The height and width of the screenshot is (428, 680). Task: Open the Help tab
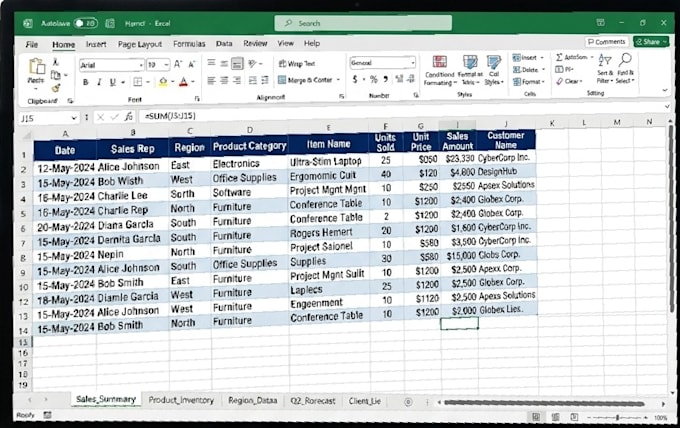[311, 43]
